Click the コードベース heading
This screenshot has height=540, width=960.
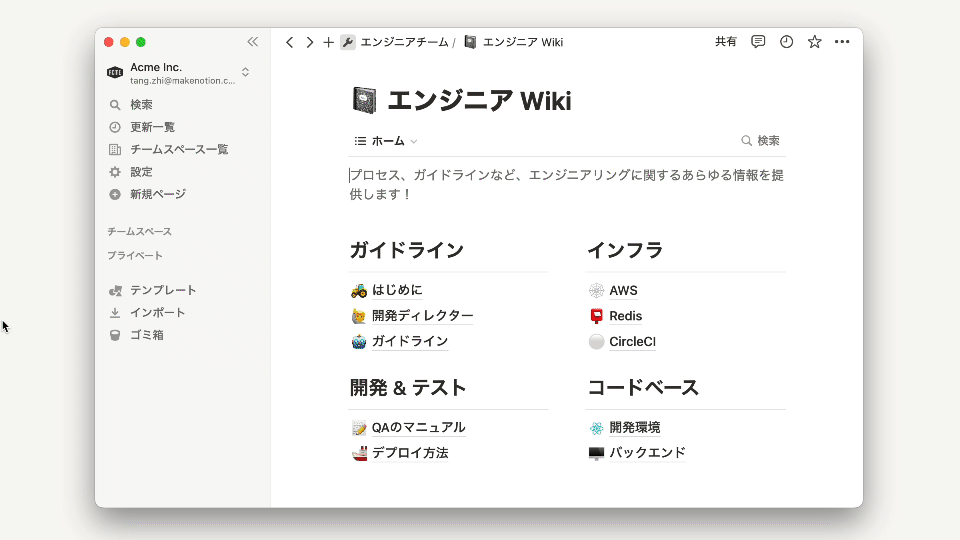(x=643, y=388)
